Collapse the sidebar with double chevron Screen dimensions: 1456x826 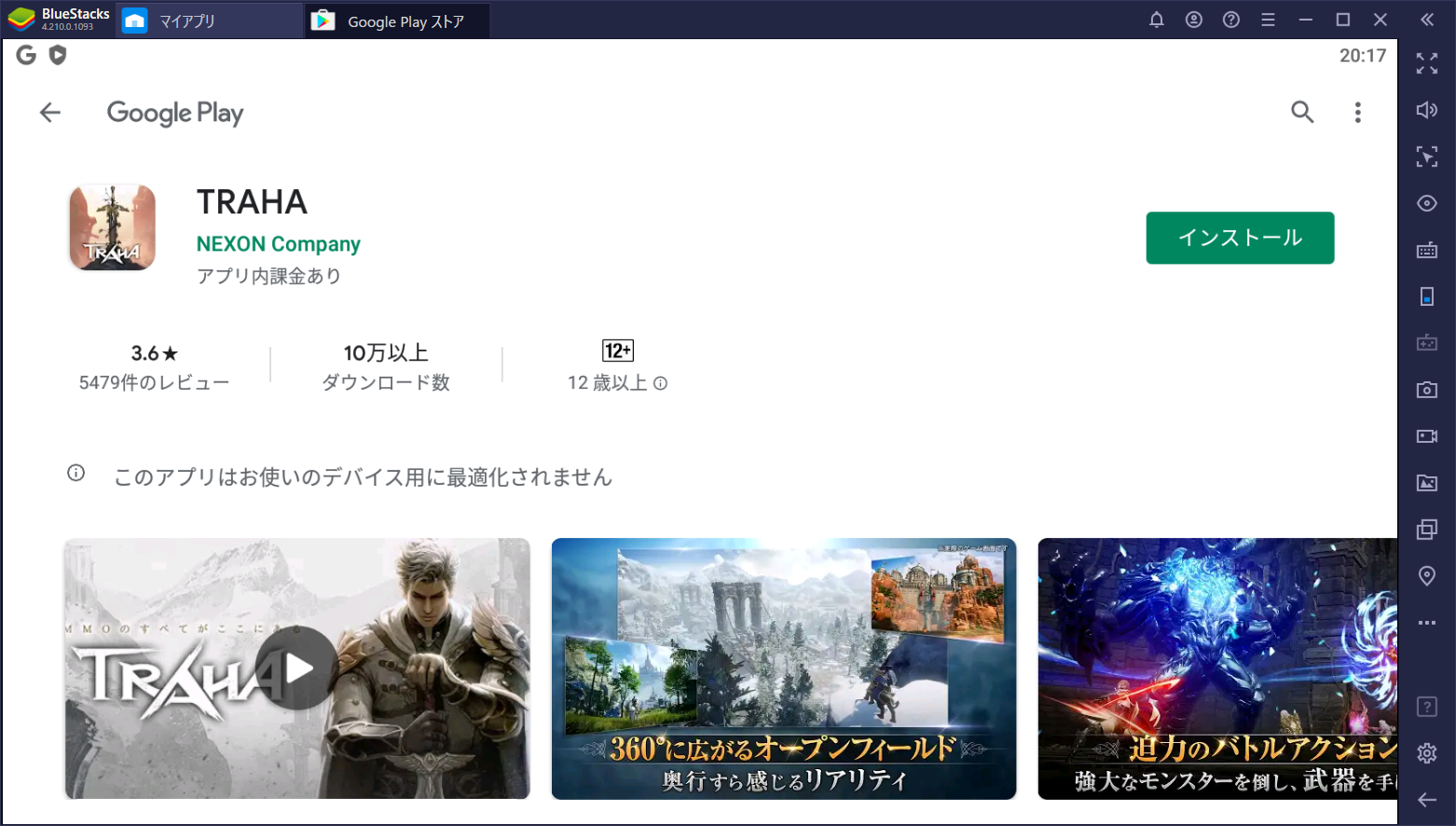pos(1427,20)
